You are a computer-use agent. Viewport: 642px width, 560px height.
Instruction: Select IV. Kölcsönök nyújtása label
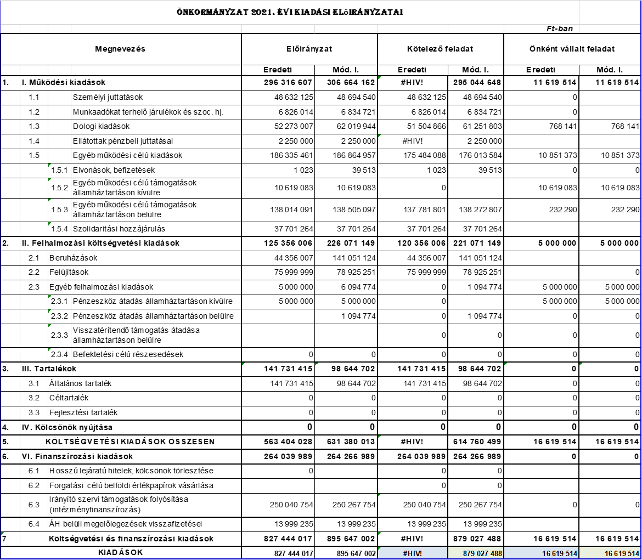click(67, 427)
